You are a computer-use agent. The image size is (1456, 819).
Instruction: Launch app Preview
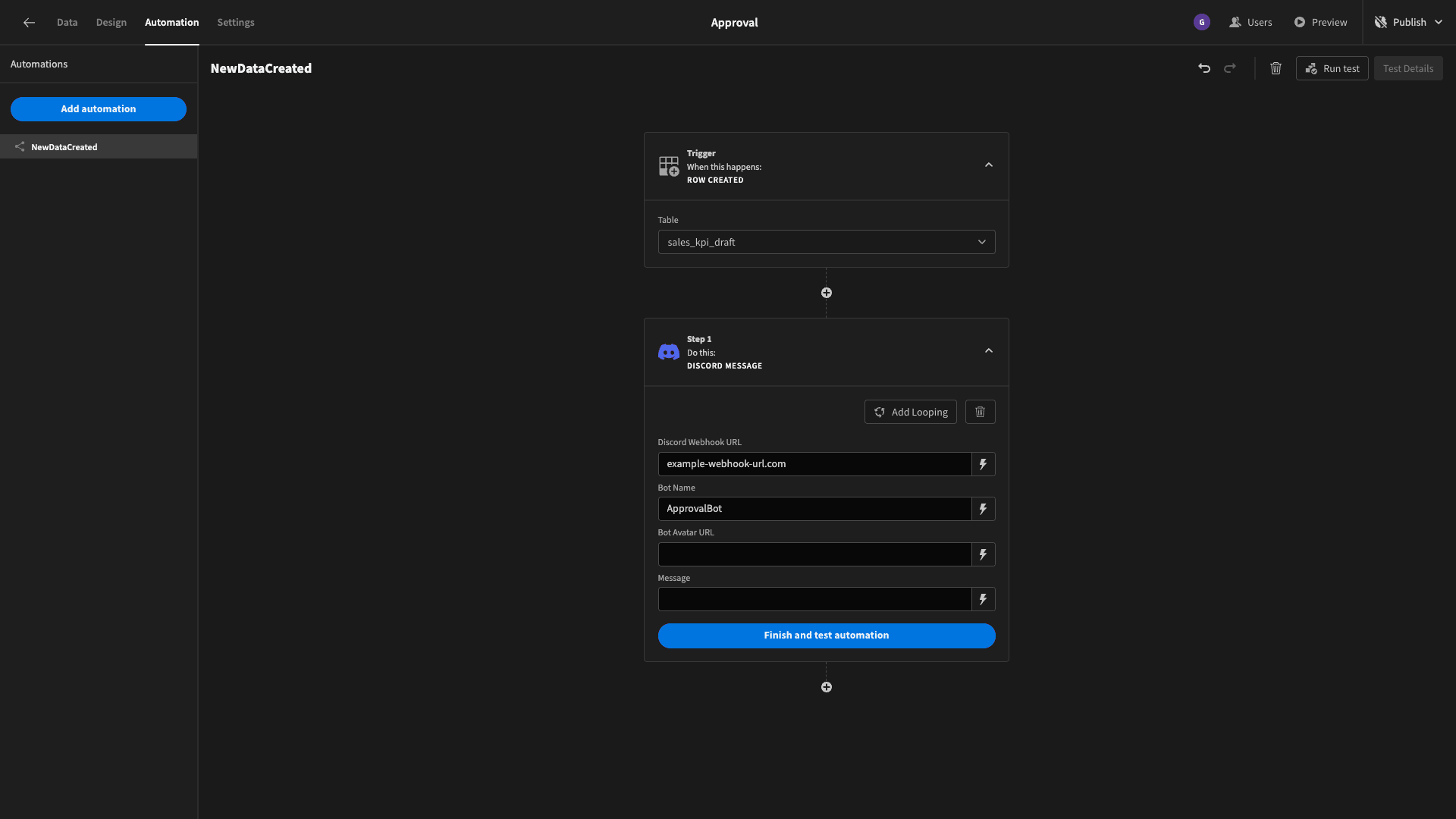pyautogui.click(x=1320, y=23)
